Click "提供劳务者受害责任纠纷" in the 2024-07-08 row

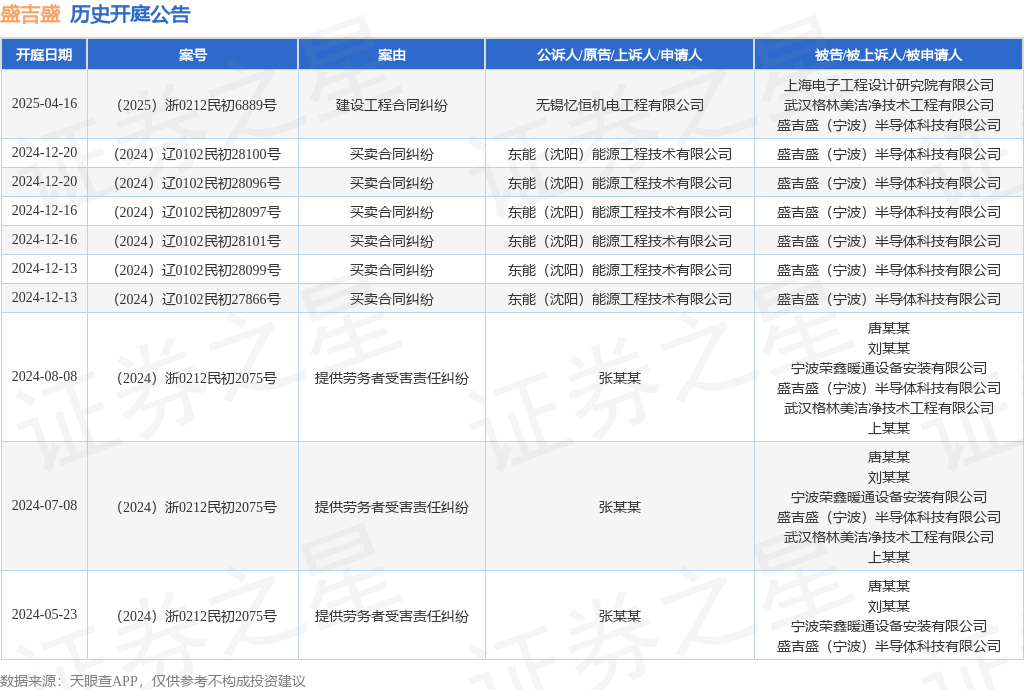392,507
